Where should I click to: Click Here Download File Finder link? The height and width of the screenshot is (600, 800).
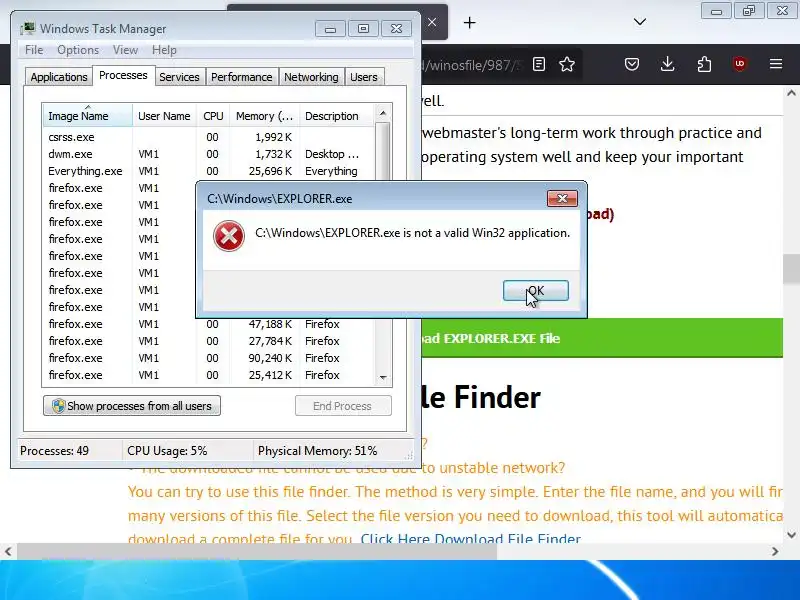(470, 539)
